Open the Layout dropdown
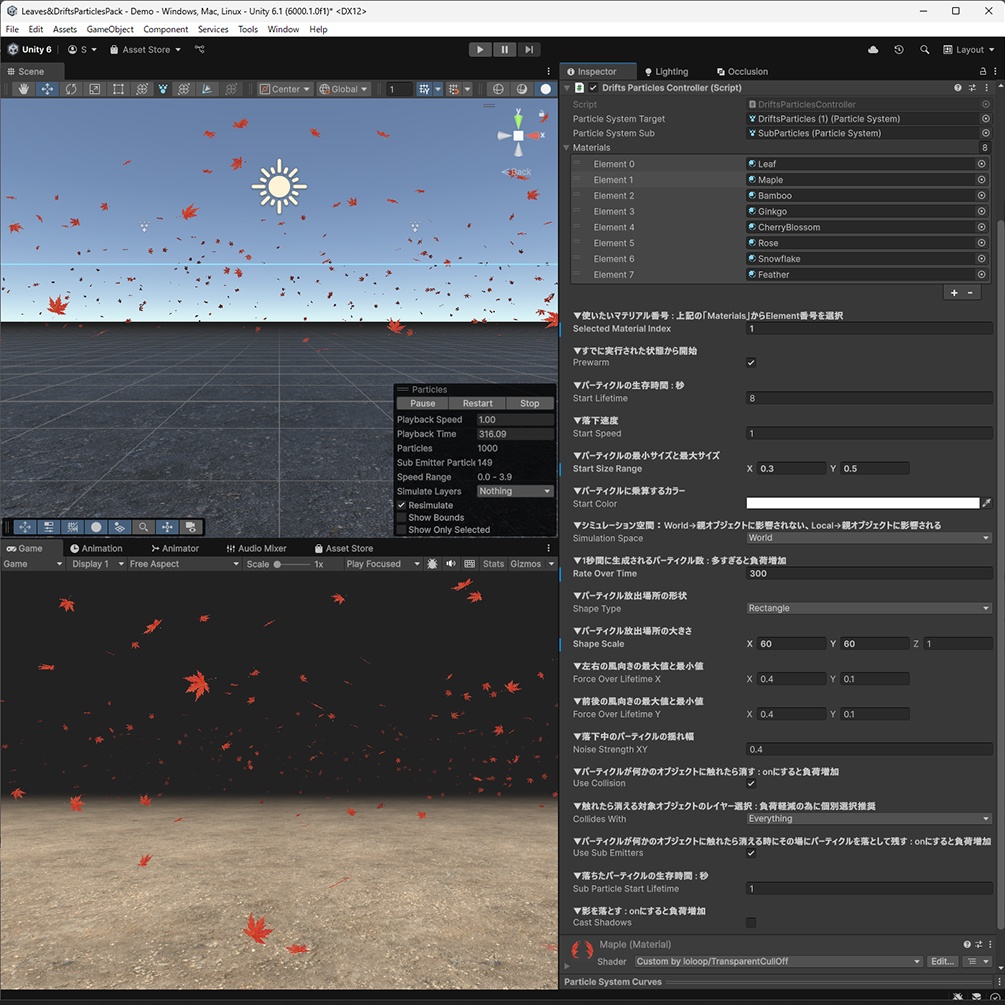 click(968, 49)
